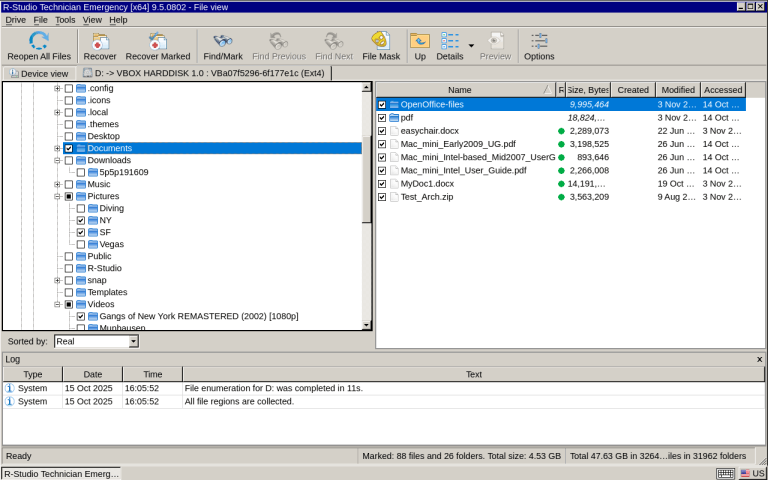Open the Tools menu
This screenshot has height=480, width=768.
tap(65, 19)
